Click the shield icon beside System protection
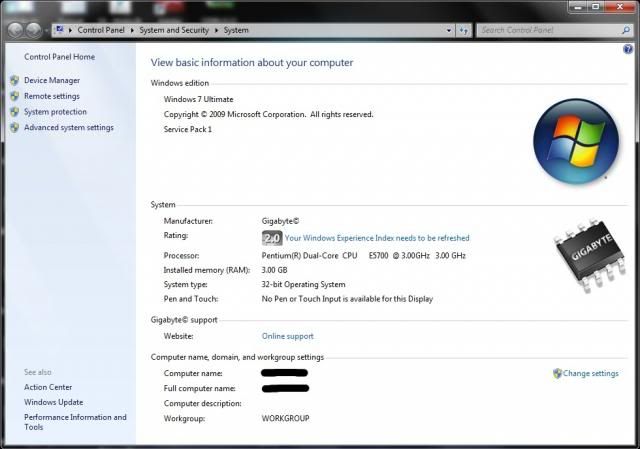Viewport: 640px width, 449px height. (x=14, y=112)
